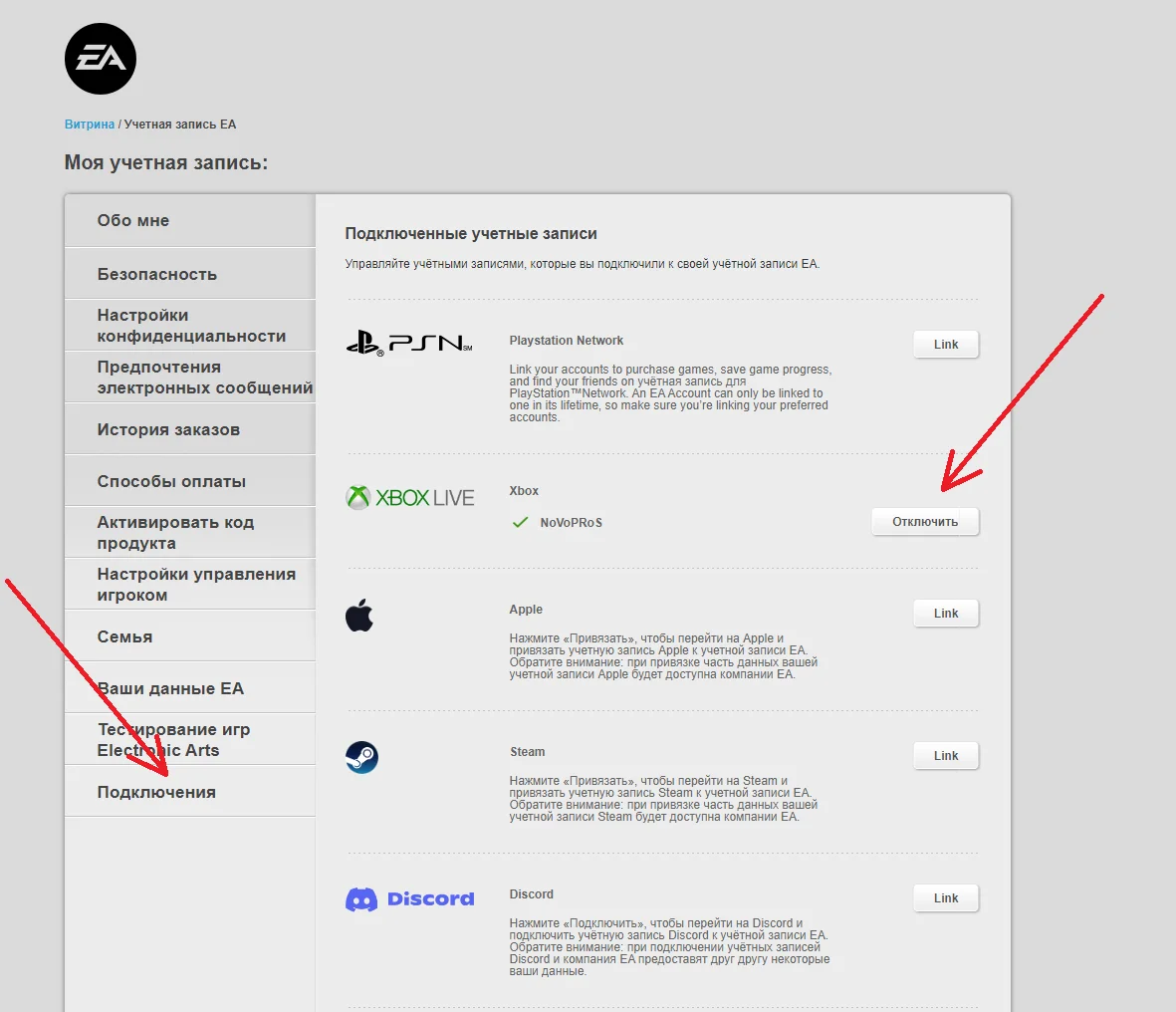Click the Steam logo icon
This screenshot has width=1176, height=1012.
[361, 757]
